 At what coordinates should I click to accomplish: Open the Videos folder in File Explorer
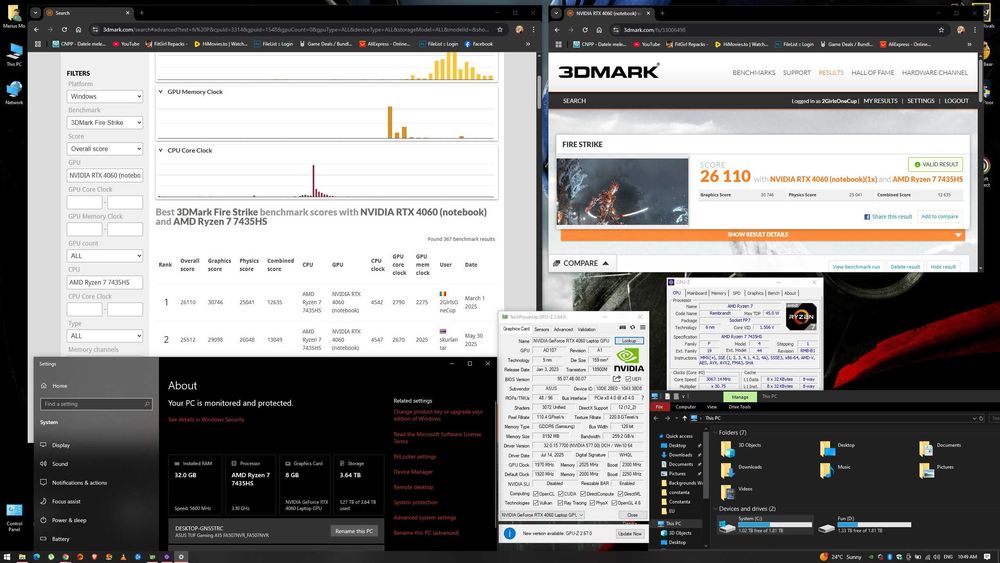click(x=737, y=492)
